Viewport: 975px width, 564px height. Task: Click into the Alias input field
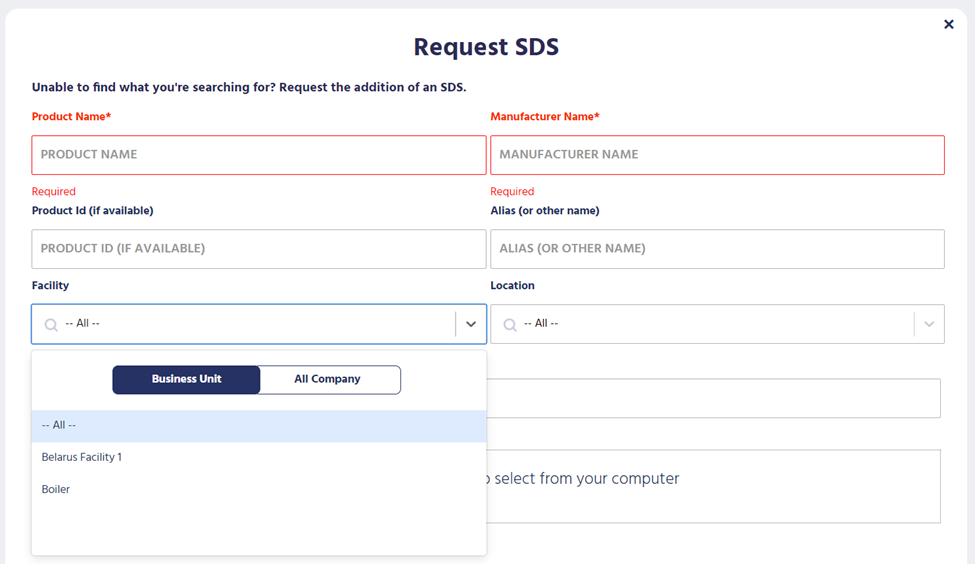(716, 249)
